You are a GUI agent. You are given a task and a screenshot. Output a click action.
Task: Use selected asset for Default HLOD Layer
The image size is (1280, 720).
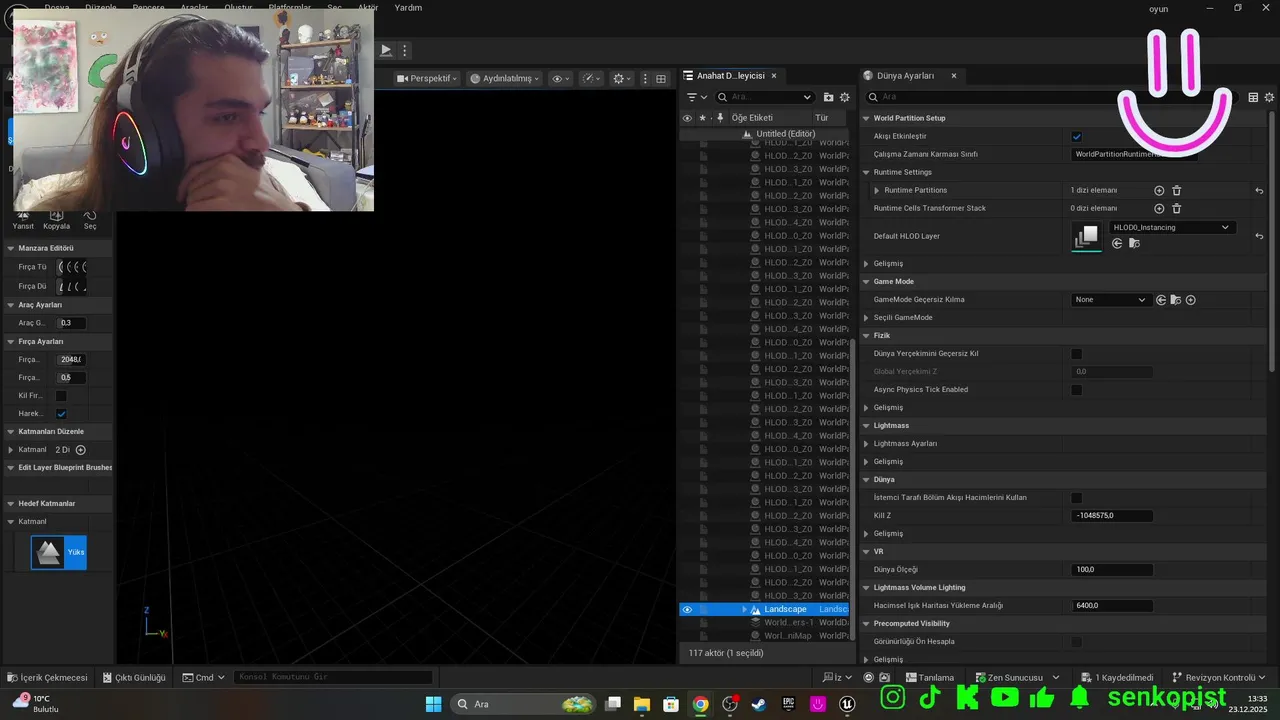click(1117, 243)
